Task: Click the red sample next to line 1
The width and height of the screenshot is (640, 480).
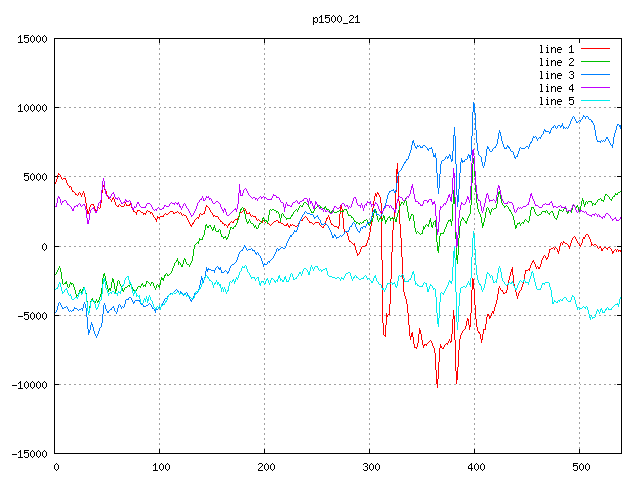Action: click(596, 49)
